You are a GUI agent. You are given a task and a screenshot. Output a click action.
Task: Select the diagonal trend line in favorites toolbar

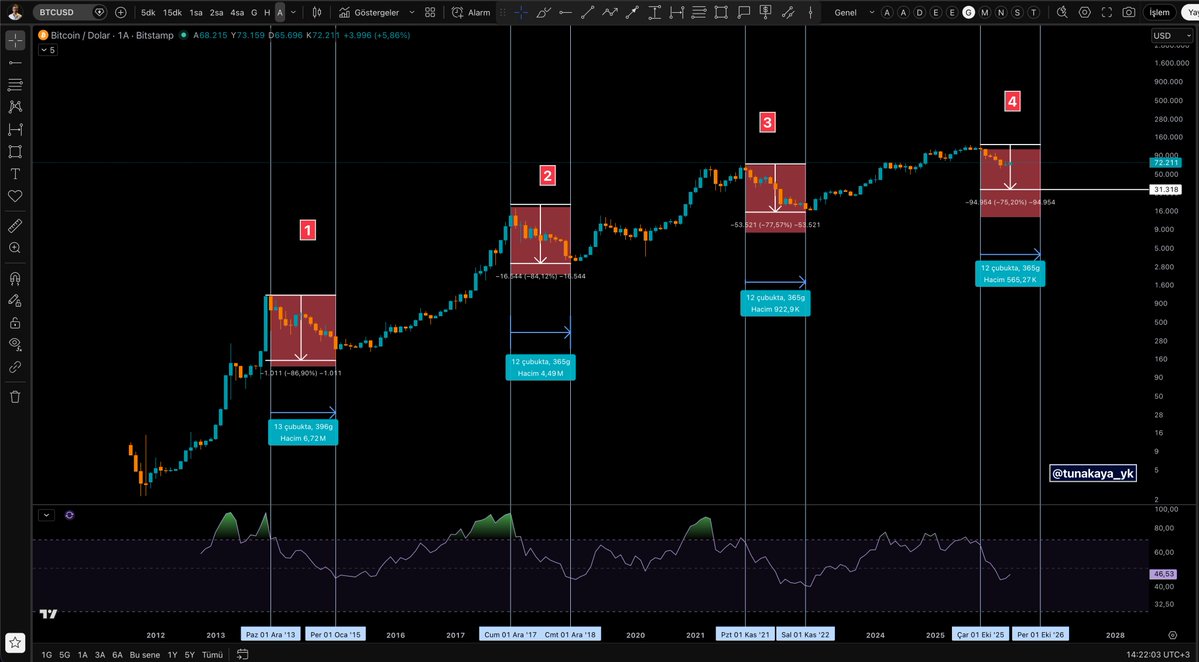click(x=587, y=12)
